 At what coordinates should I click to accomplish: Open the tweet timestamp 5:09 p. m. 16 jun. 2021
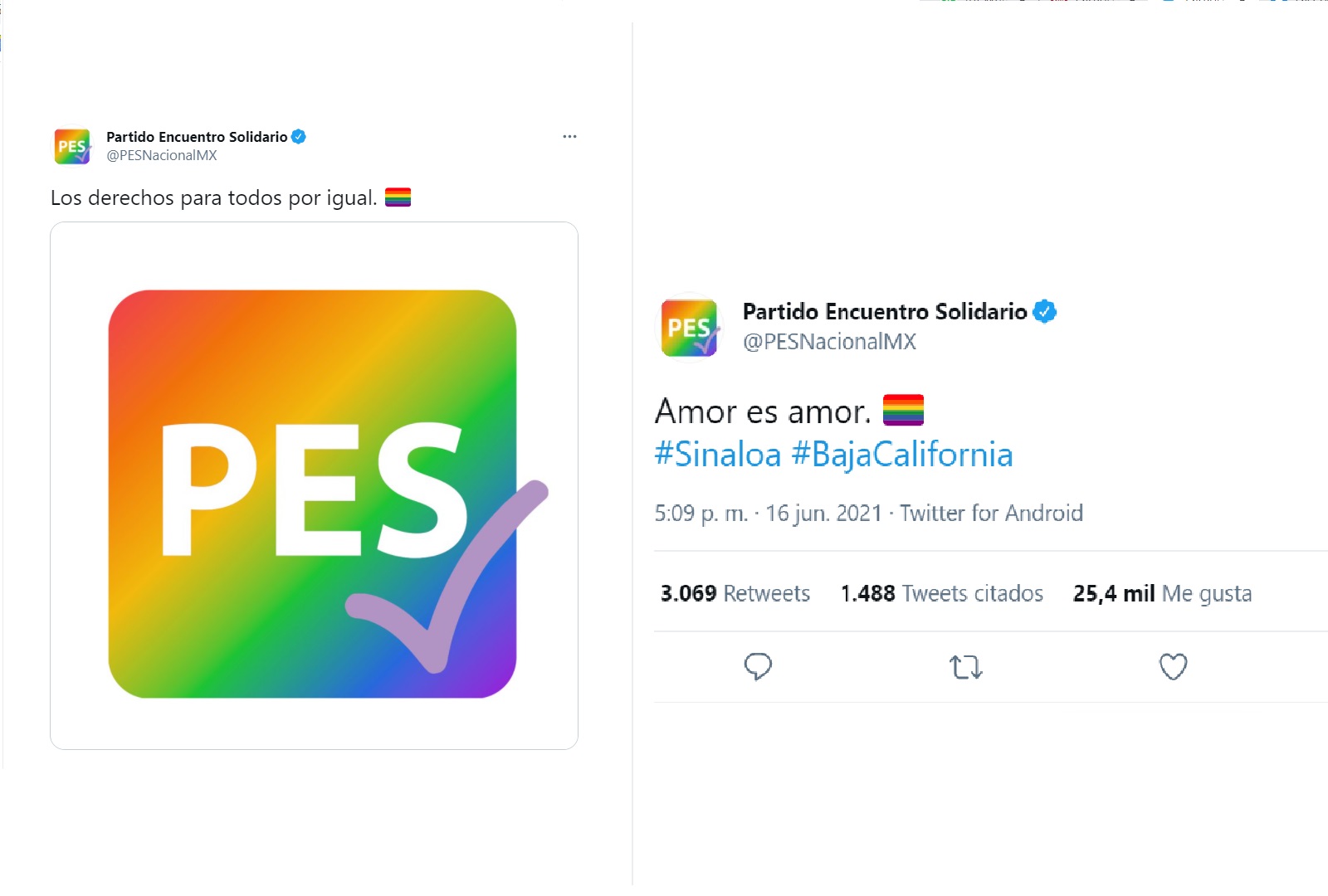point(768,514)
